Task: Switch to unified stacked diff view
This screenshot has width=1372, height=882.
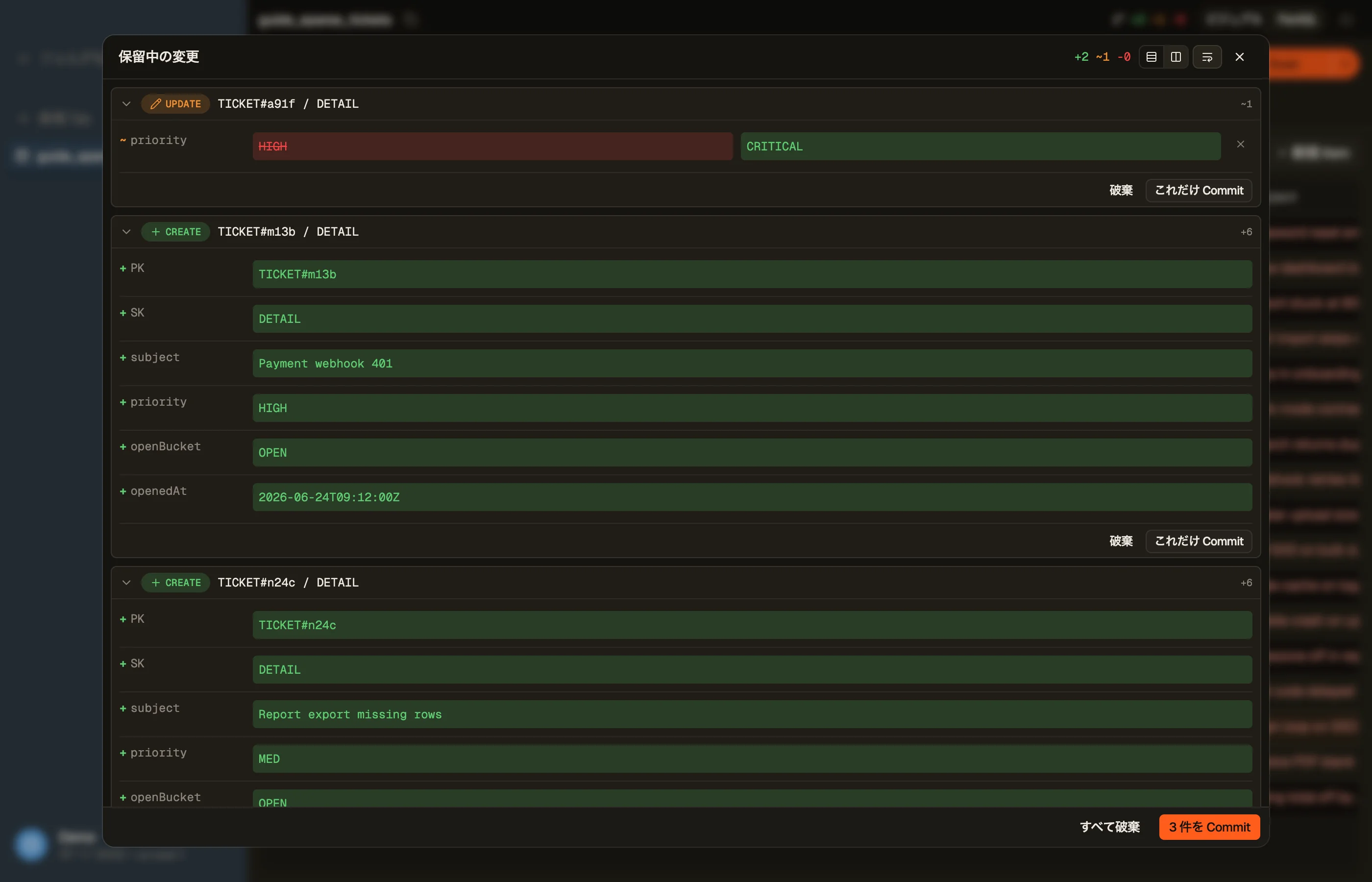Action: pos(1151,57)
